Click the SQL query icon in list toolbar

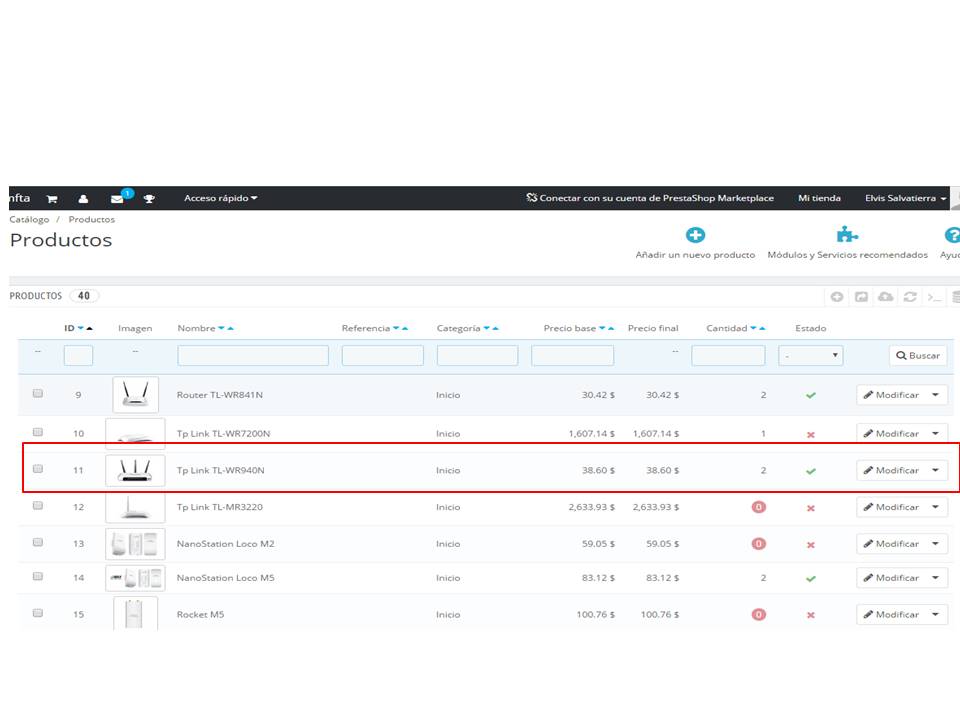(934, 298)
